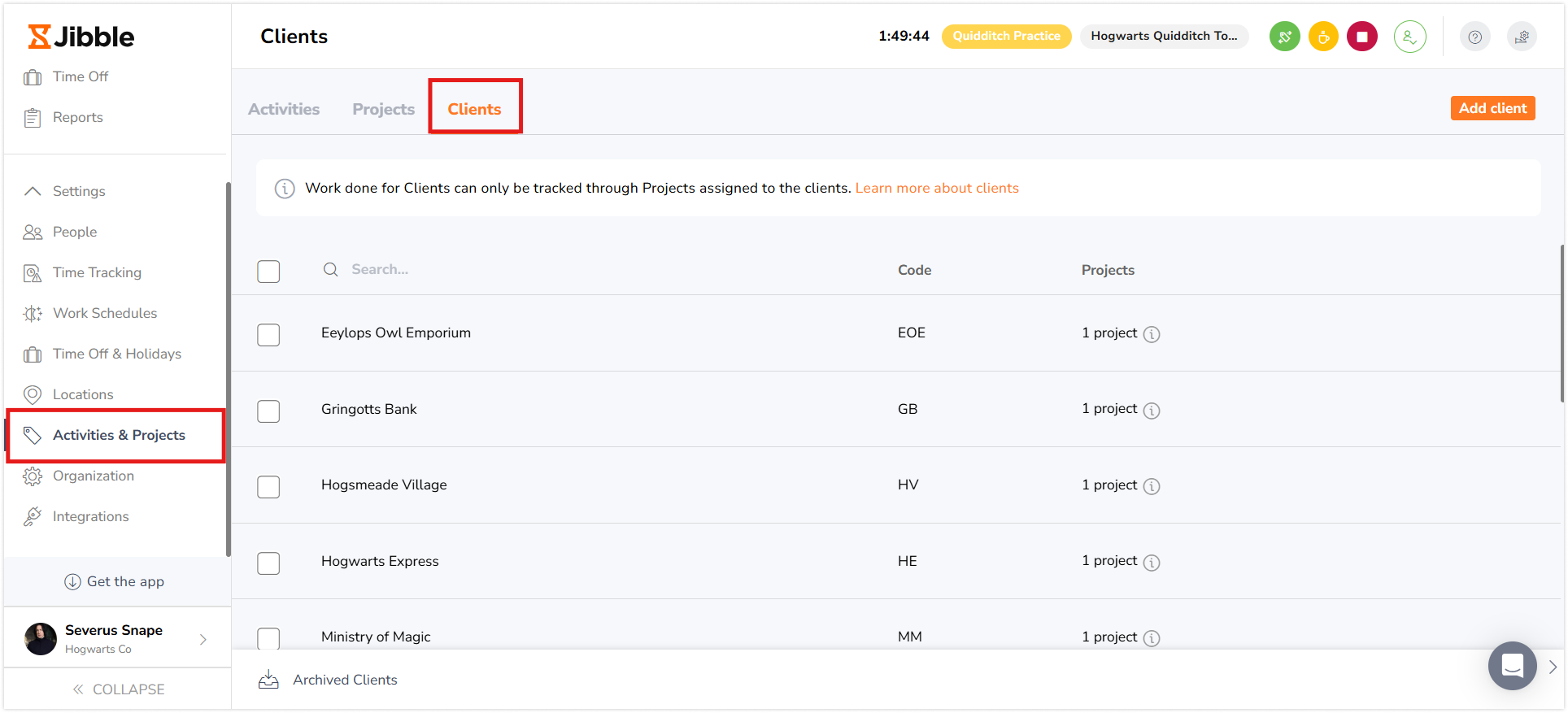The image size is (1568, 713).
Task: Expand the Severus Snape profile chevron
Action: click(203, 640)
